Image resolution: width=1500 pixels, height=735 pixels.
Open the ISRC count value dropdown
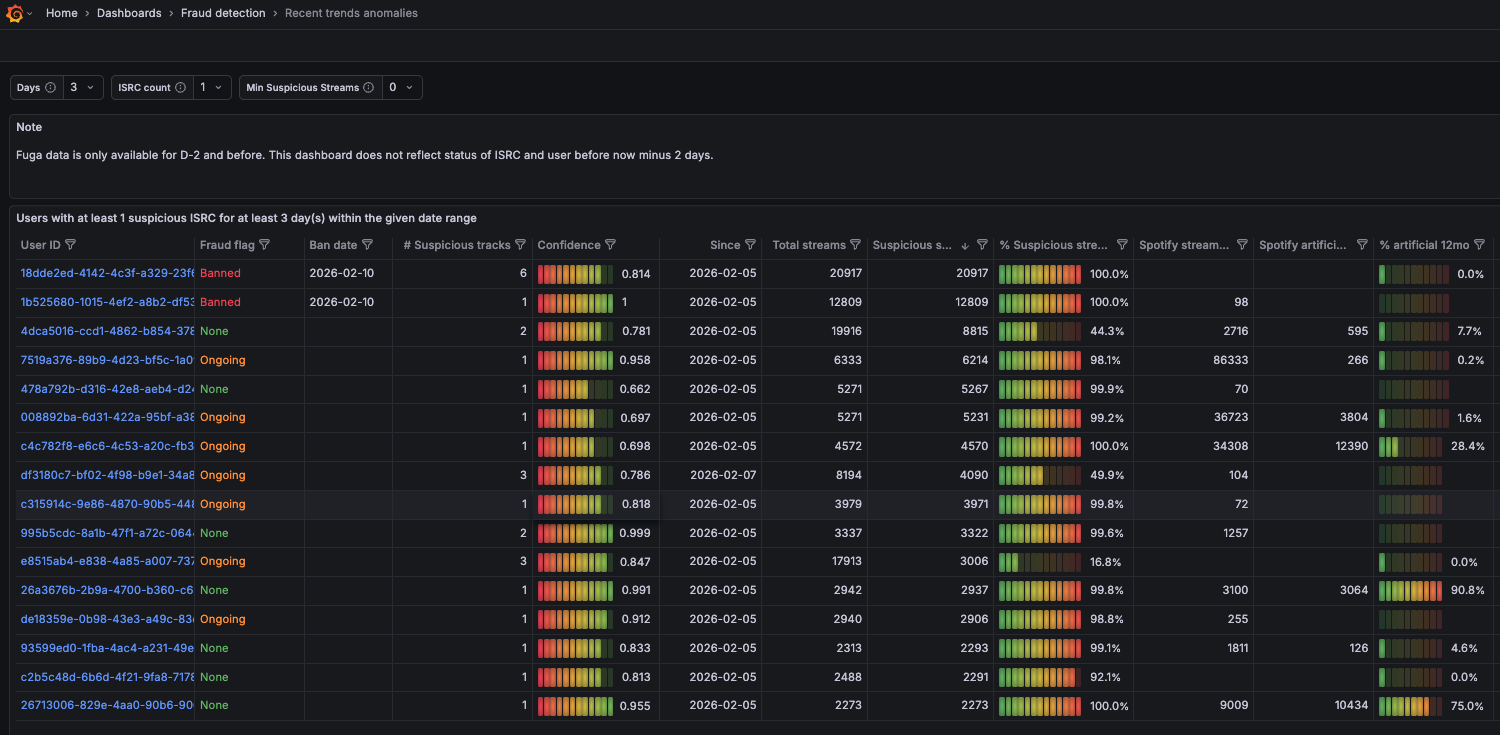tap(211, 88)
